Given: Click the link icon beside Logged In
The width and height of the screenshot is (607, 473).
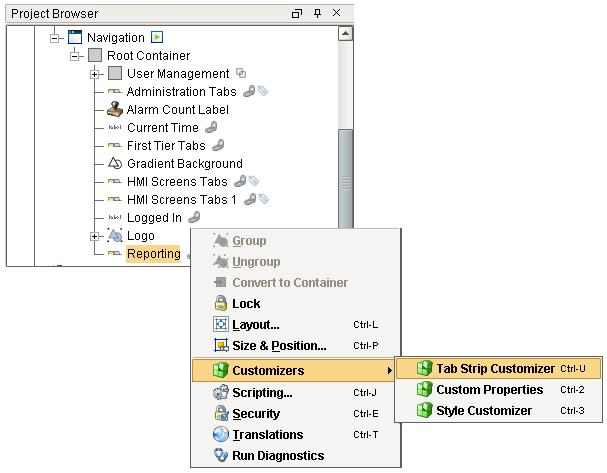Looking at the screenshot, I should click(194, 217).
